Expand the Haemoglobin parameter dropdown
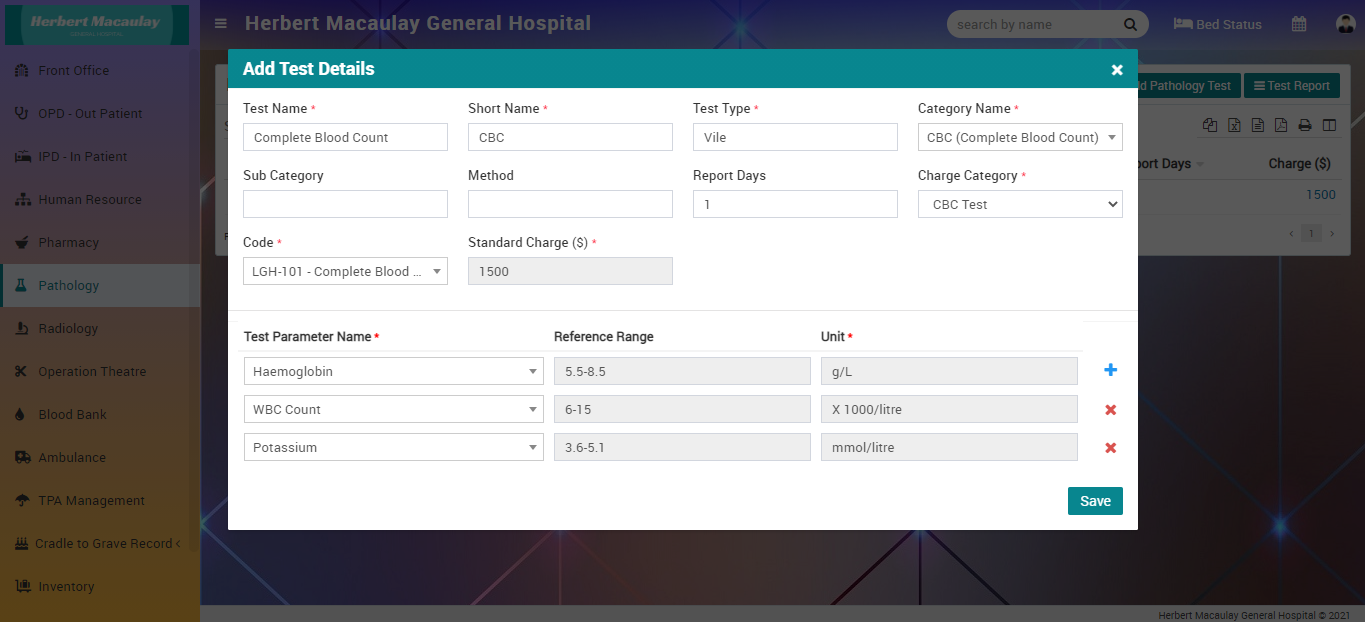Screen dimensions: 1365x622 point(393,371)
